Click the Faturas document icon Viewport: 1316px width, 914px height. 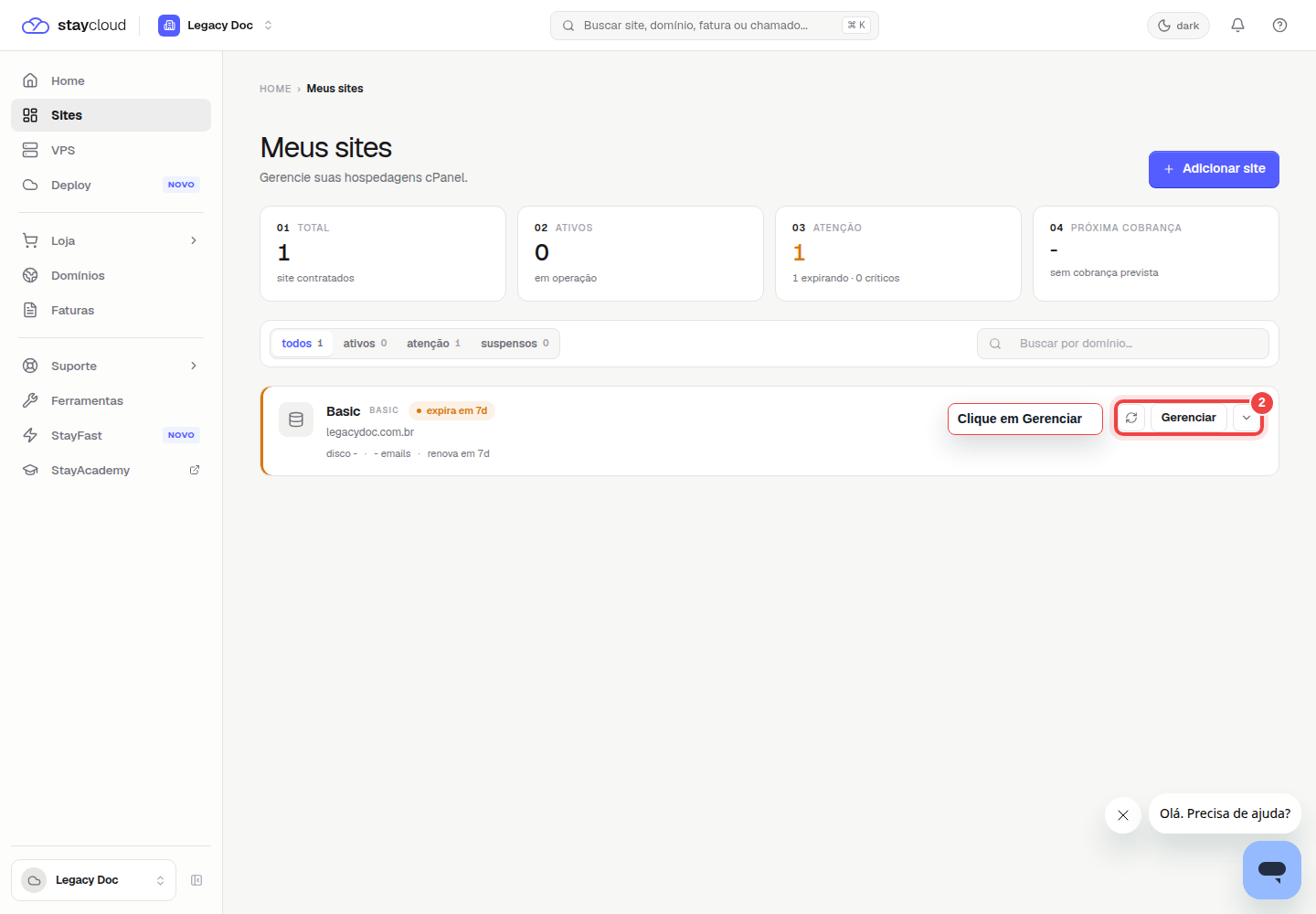click(30, 310)
